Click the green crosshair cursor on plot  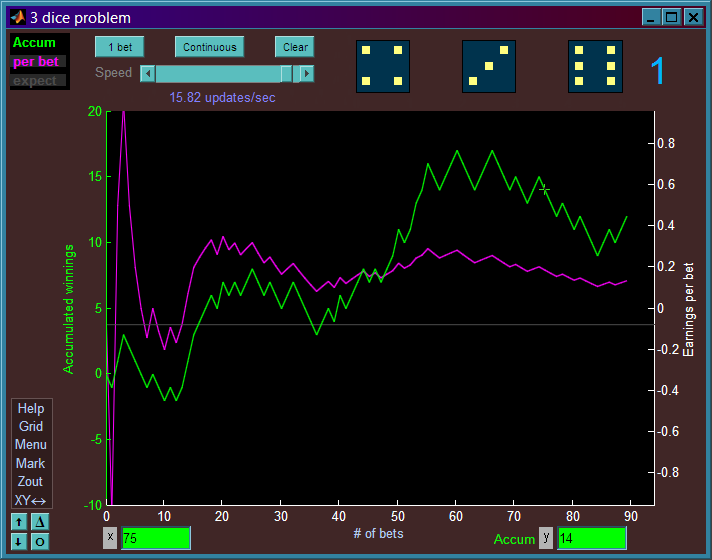coord(544,189)
